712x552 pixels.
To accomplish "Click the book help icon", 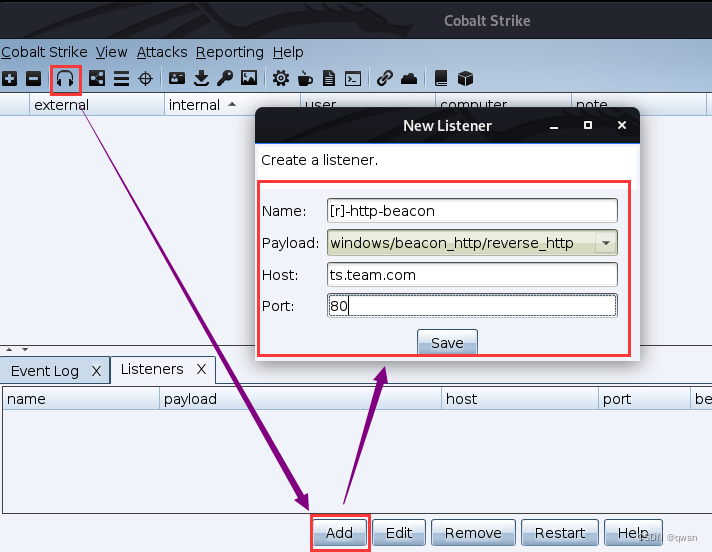I will pyautogui.click(x=441, y=79).
